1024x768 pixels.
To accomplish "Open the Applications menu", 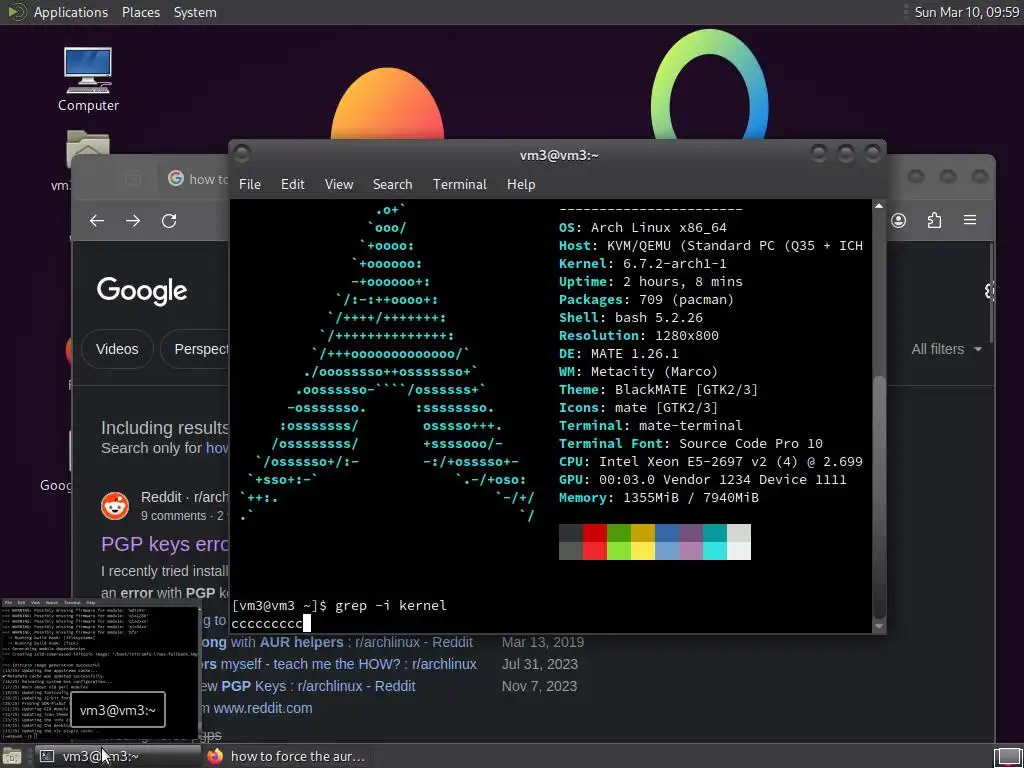I will [x=71, y=12].
